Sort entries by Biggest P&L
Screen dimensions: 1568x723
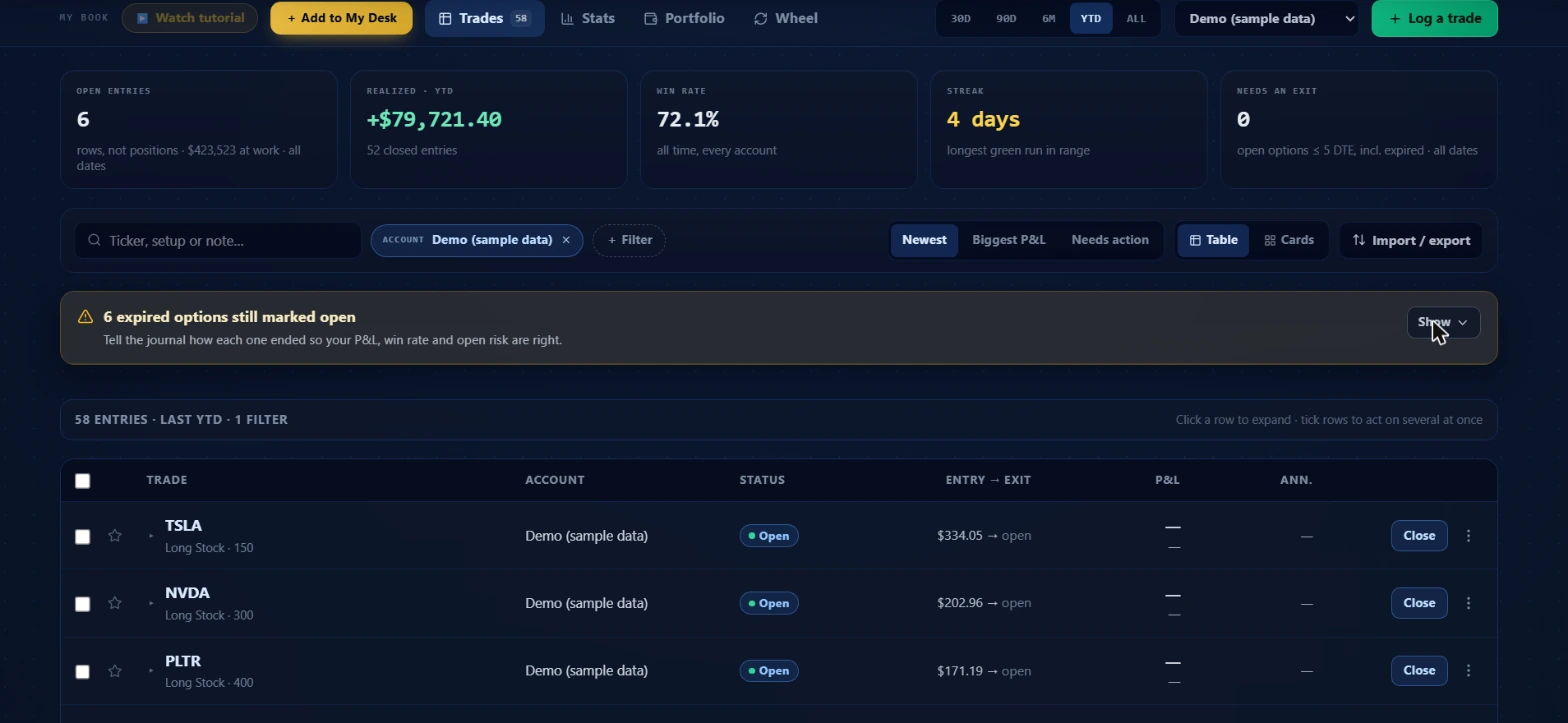[1009, 240]
